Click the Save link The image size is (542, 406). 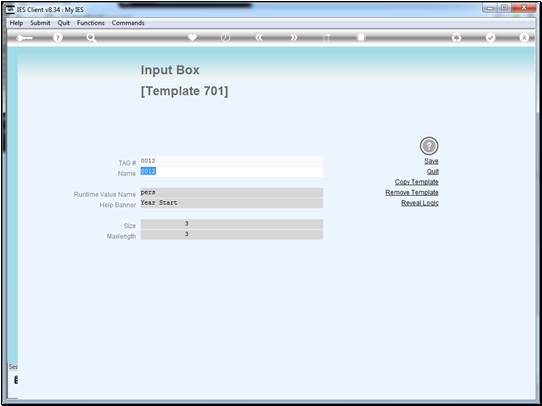click(431, 161)
